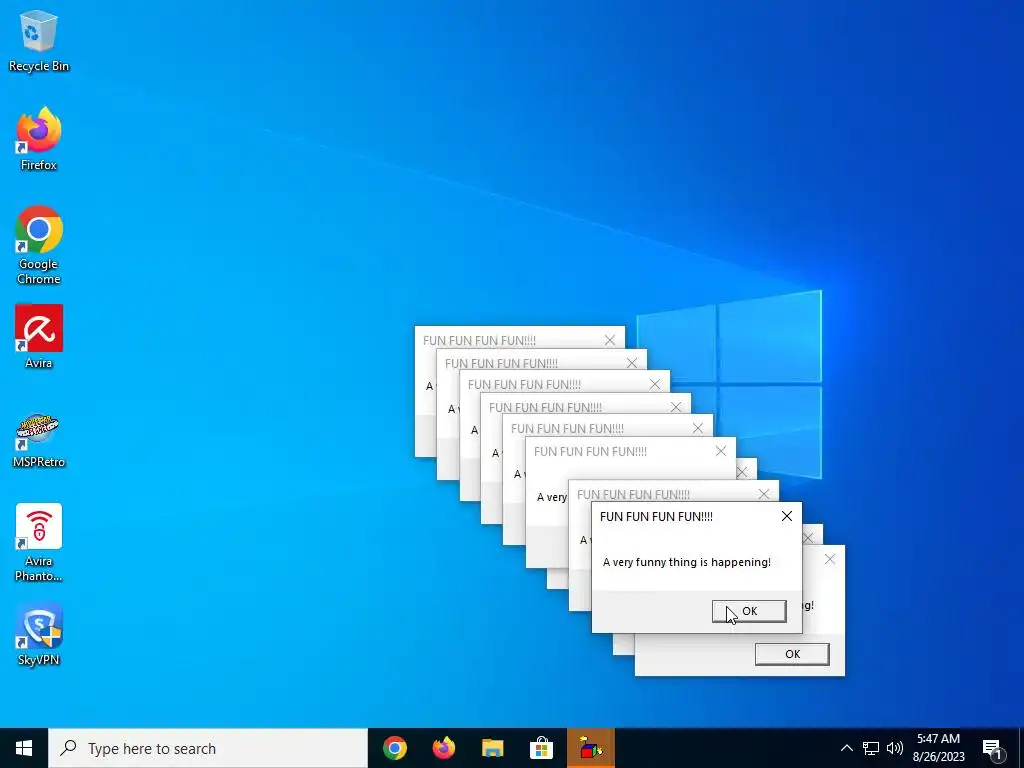Close the FUN dialog directly behind the front one
The width and height of the screenshot is (1024, 768).
click(764, 494)
